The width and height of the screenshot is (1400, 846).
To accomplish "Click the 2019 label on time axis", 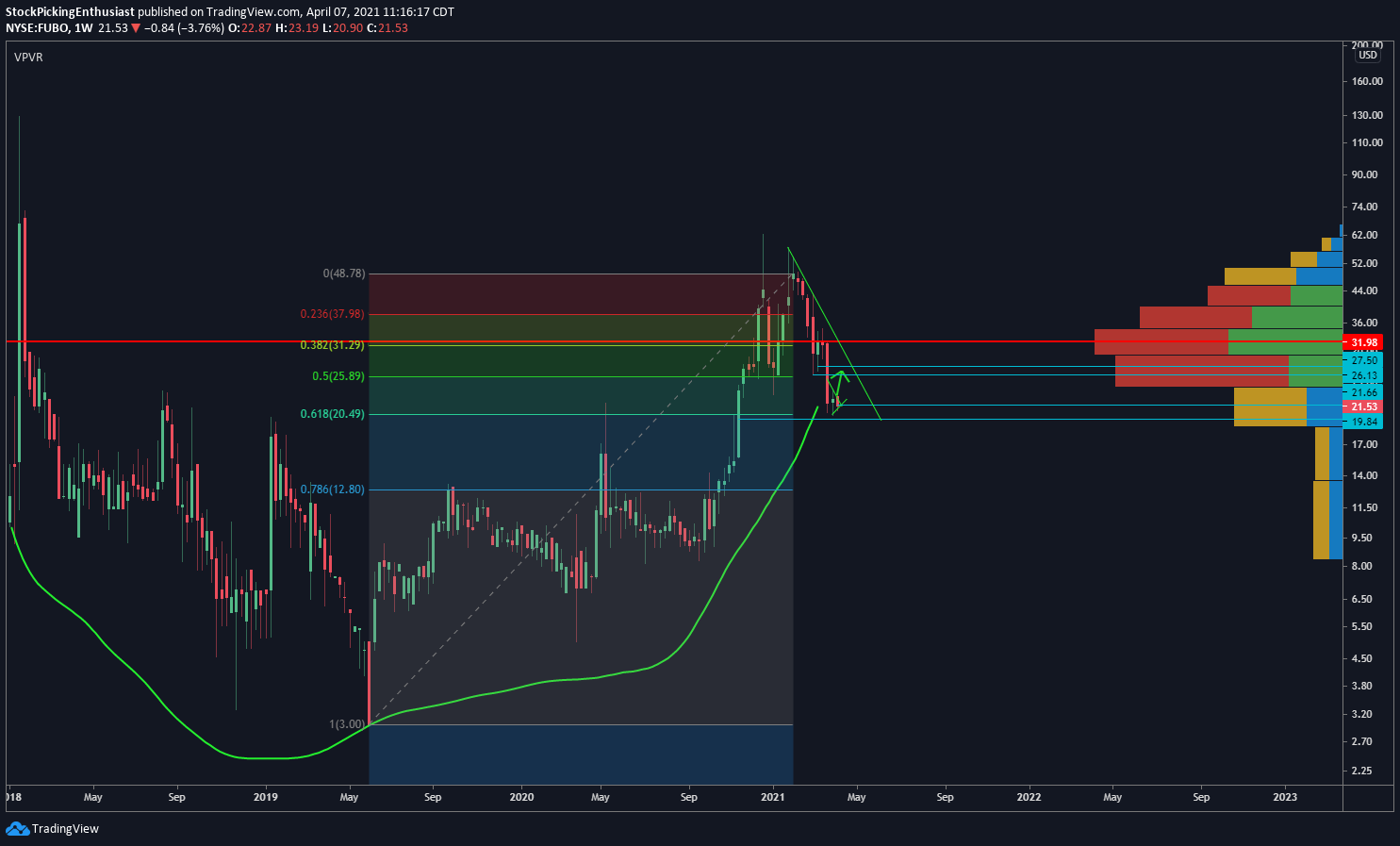I will coord(267,797).
